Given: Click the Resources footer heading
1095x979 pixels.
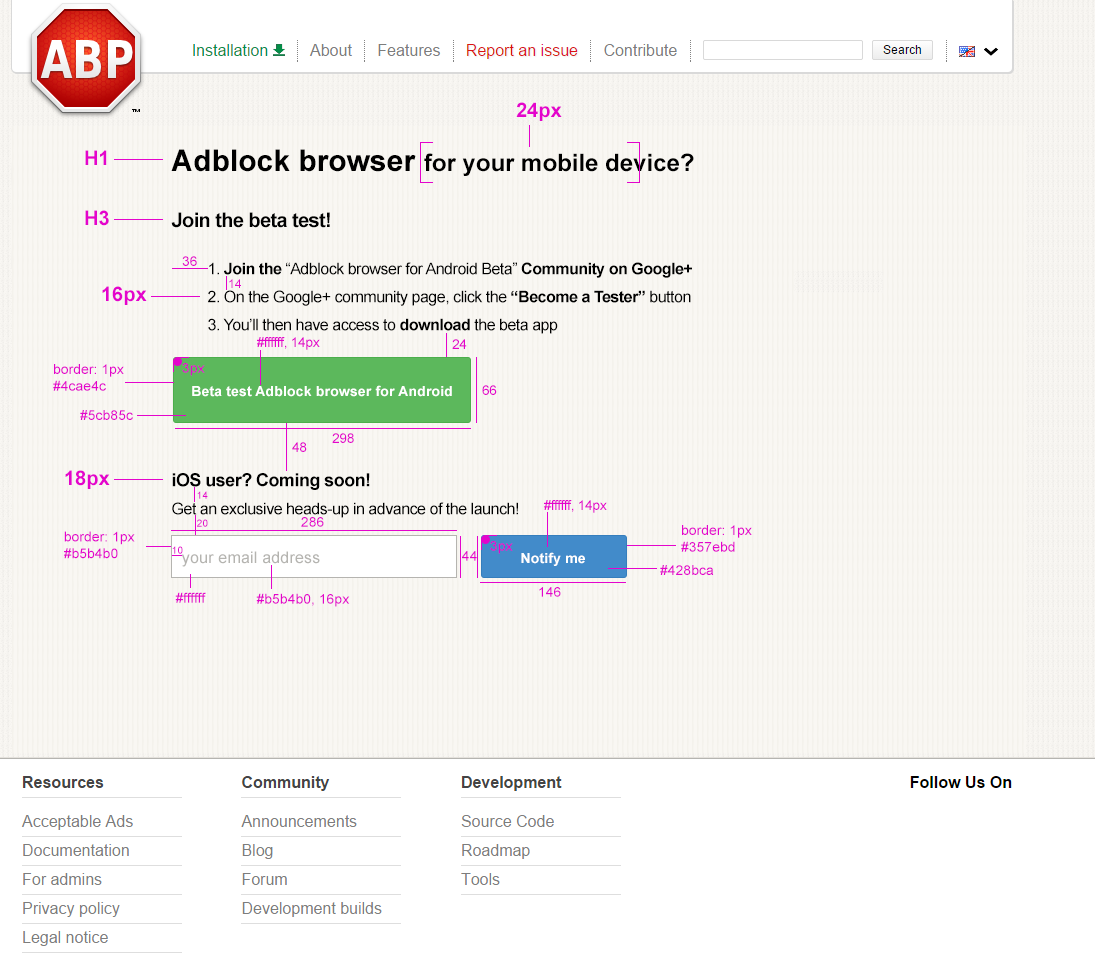Looking at the screenshot, I should point(63,782).
